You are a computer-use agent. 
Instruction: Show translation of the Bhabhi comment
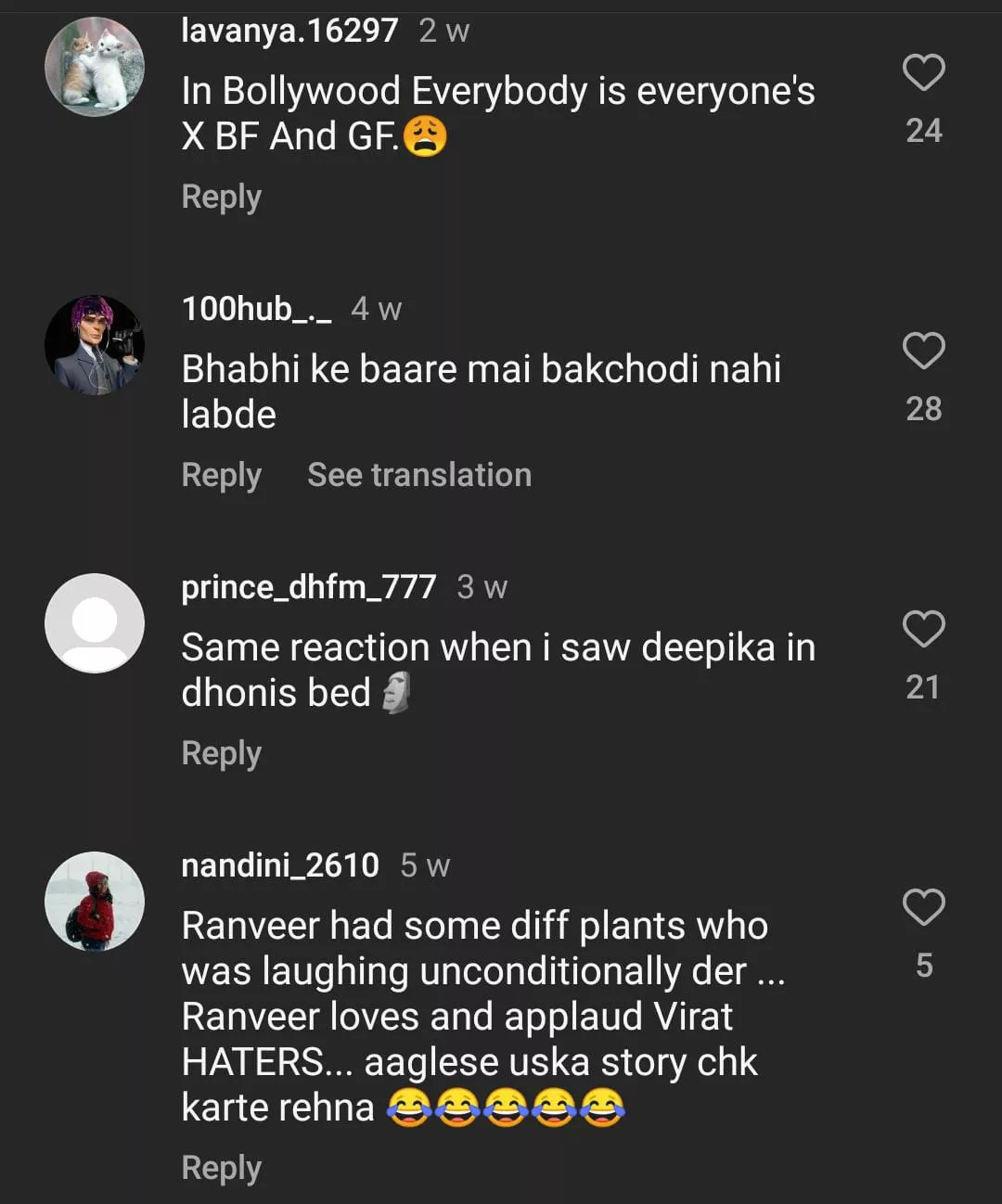pyautogui.click(x=419, y=475)
